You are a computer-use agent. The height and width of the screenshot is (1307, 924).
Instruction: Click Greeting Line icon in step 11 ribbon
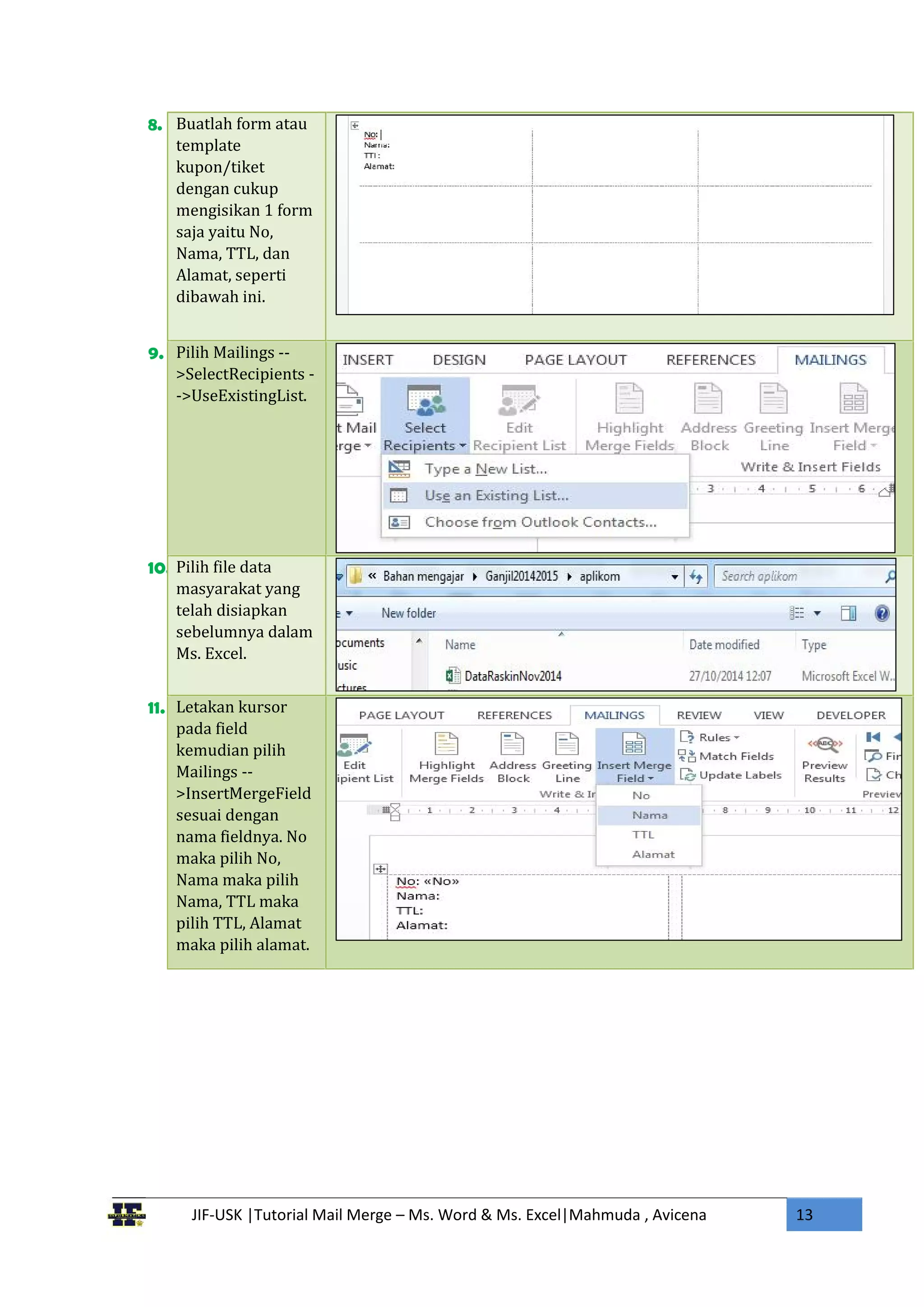point(567,743)
